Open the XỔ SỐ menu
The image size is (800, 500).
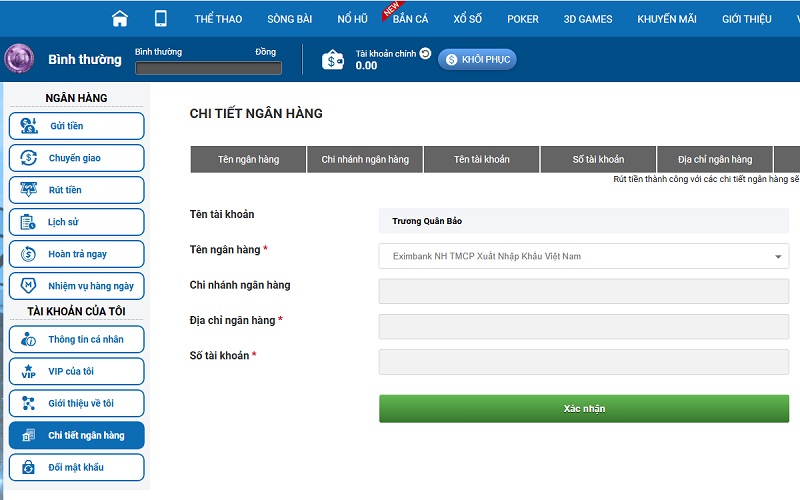click(467, 19)
